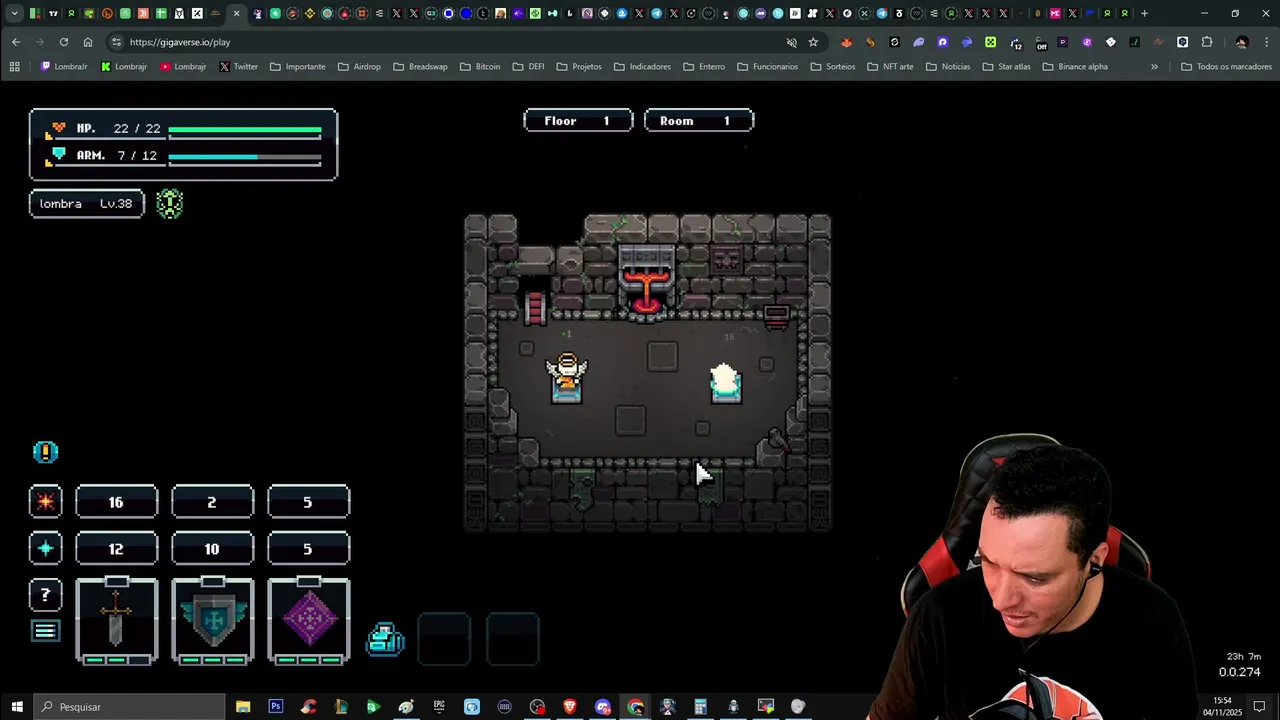Open Epic Games launcher from taskbar

(439, 707)
